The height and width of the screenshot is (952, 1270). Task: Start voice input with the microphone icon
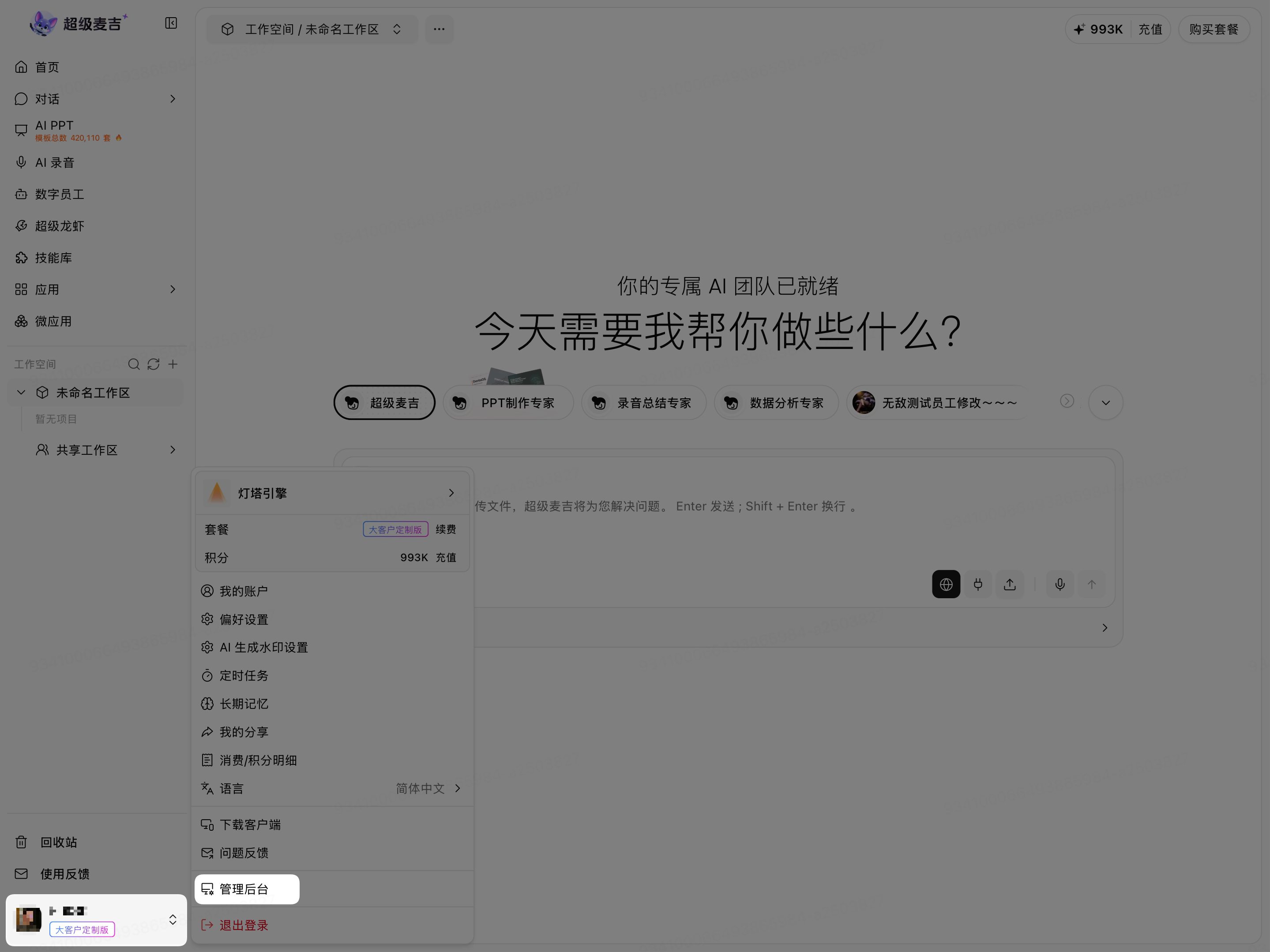coord(1060,584)
